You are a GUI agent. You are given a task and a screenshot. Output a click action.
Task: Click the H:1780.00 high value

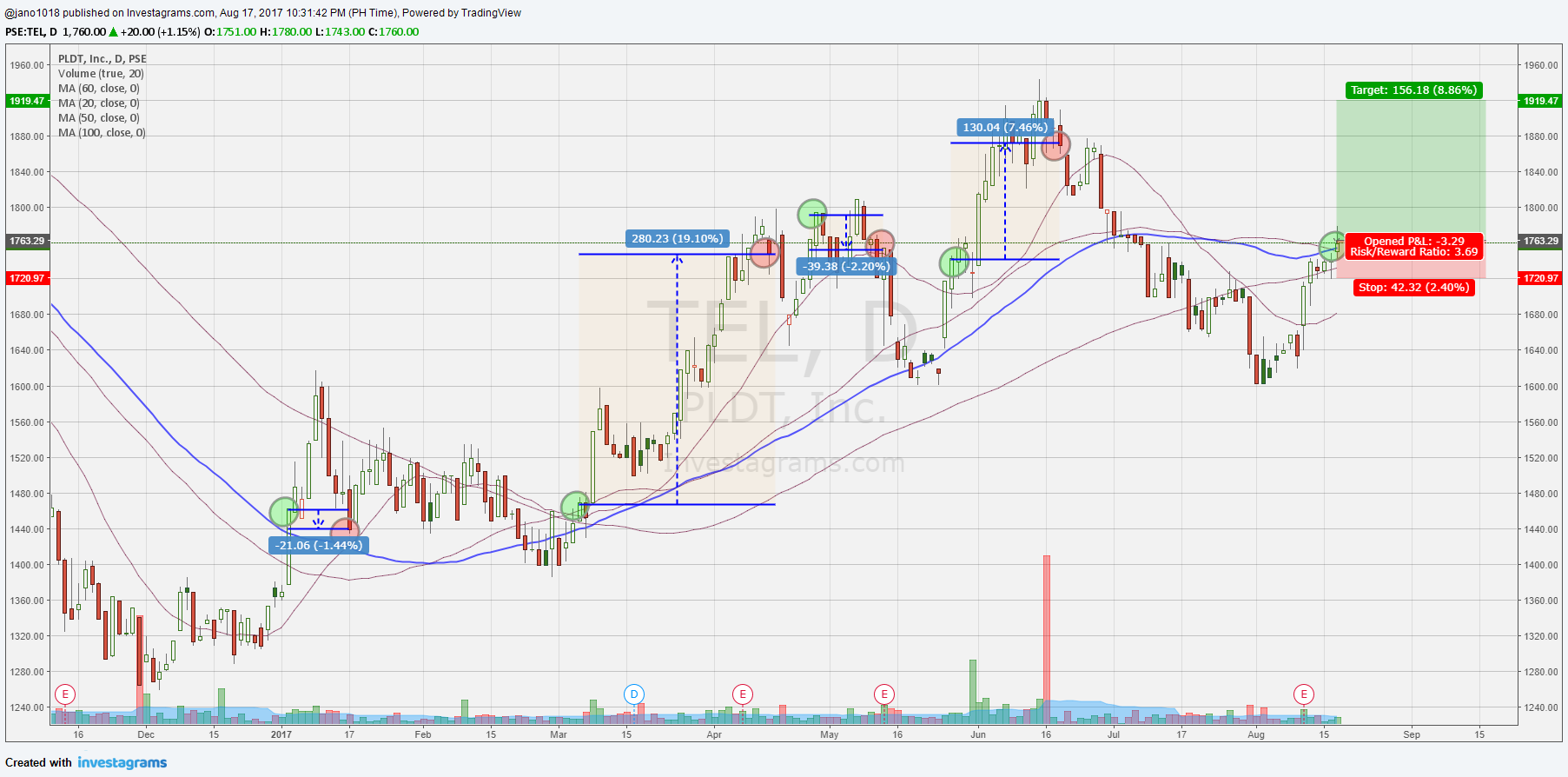(x=286, y=32)
